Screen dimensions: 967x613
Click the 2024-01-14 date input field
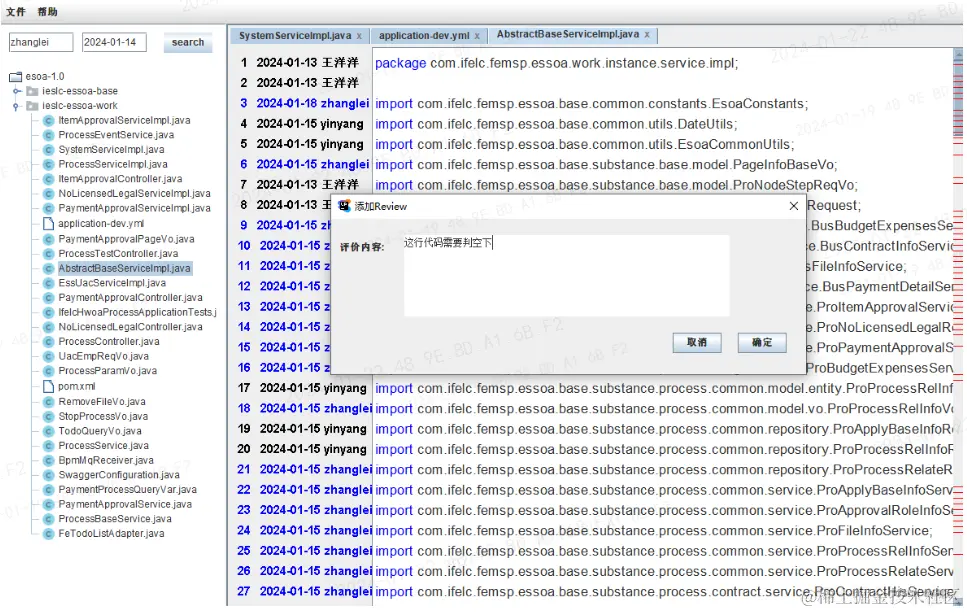(x=114, y=42)
